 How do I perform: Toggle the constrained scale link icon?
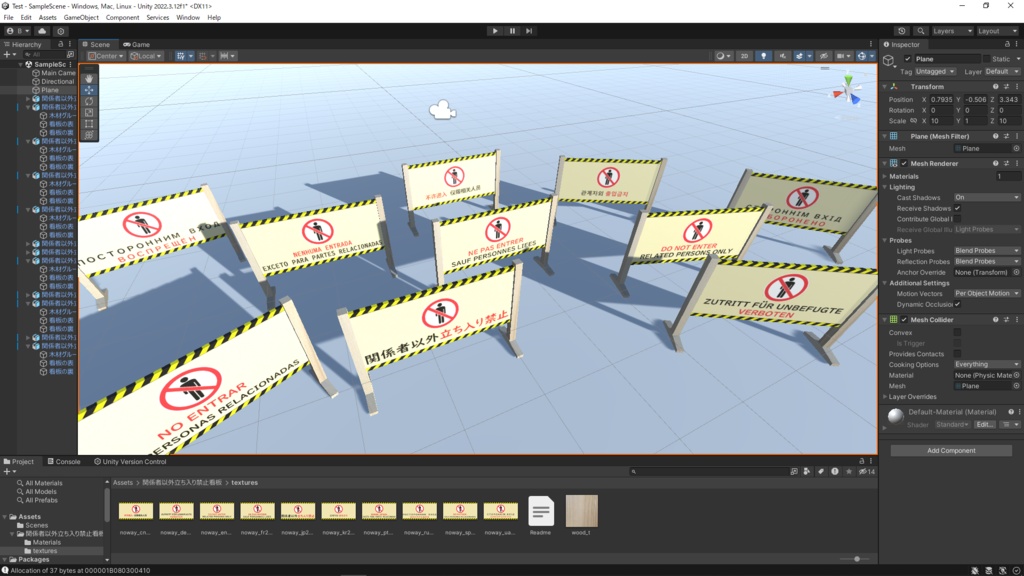[x=913, y=121]
